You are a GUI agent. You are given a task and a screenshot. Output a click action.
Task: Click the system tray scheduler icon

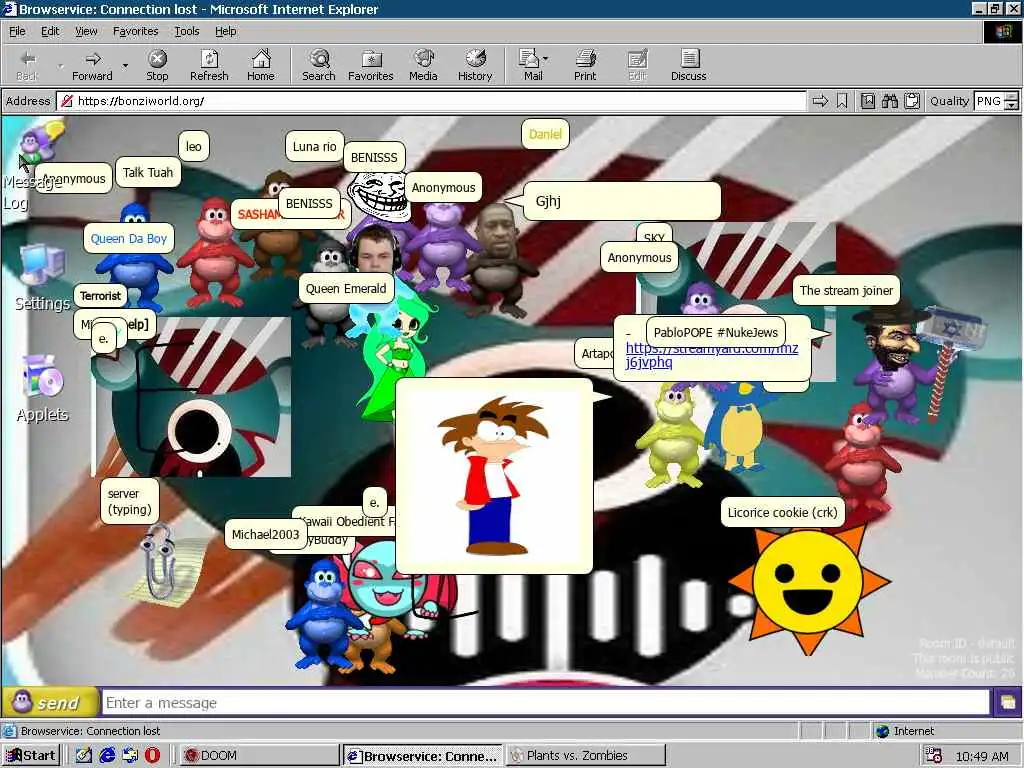934,756
